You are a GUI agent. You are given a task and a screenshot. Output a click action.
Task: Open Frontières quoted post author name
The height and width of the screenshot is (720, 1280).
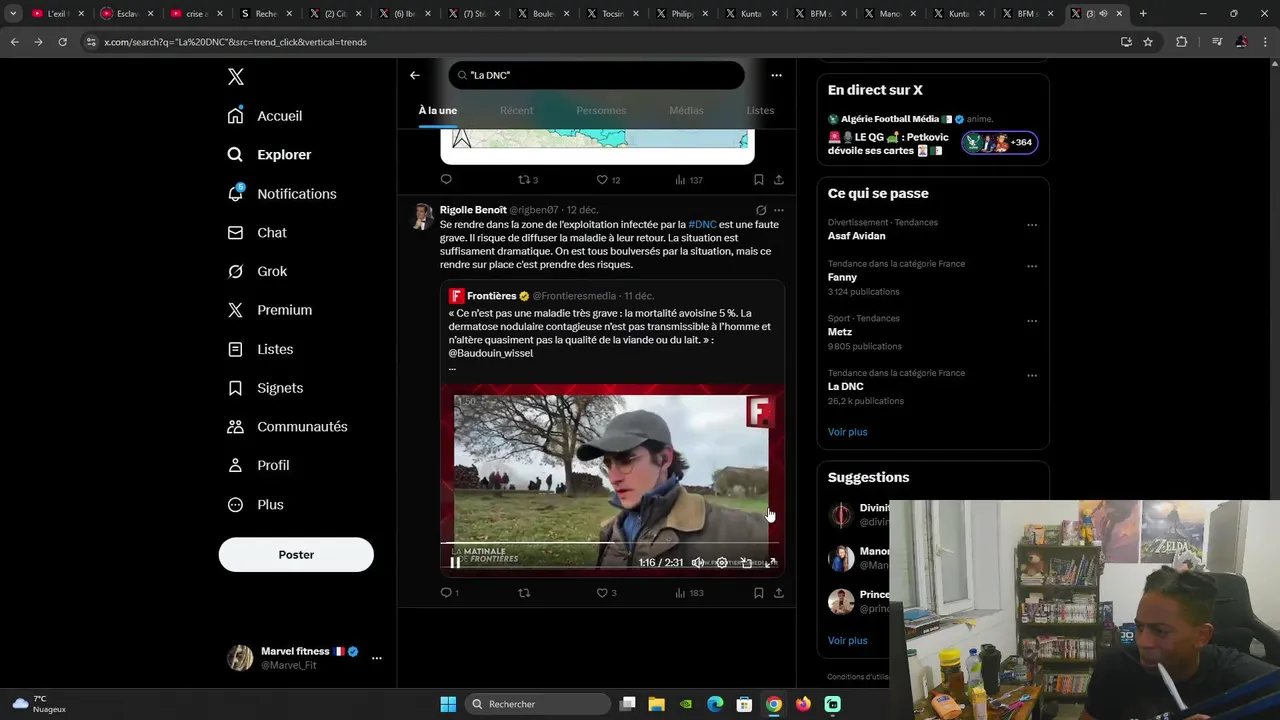[491, 296]
